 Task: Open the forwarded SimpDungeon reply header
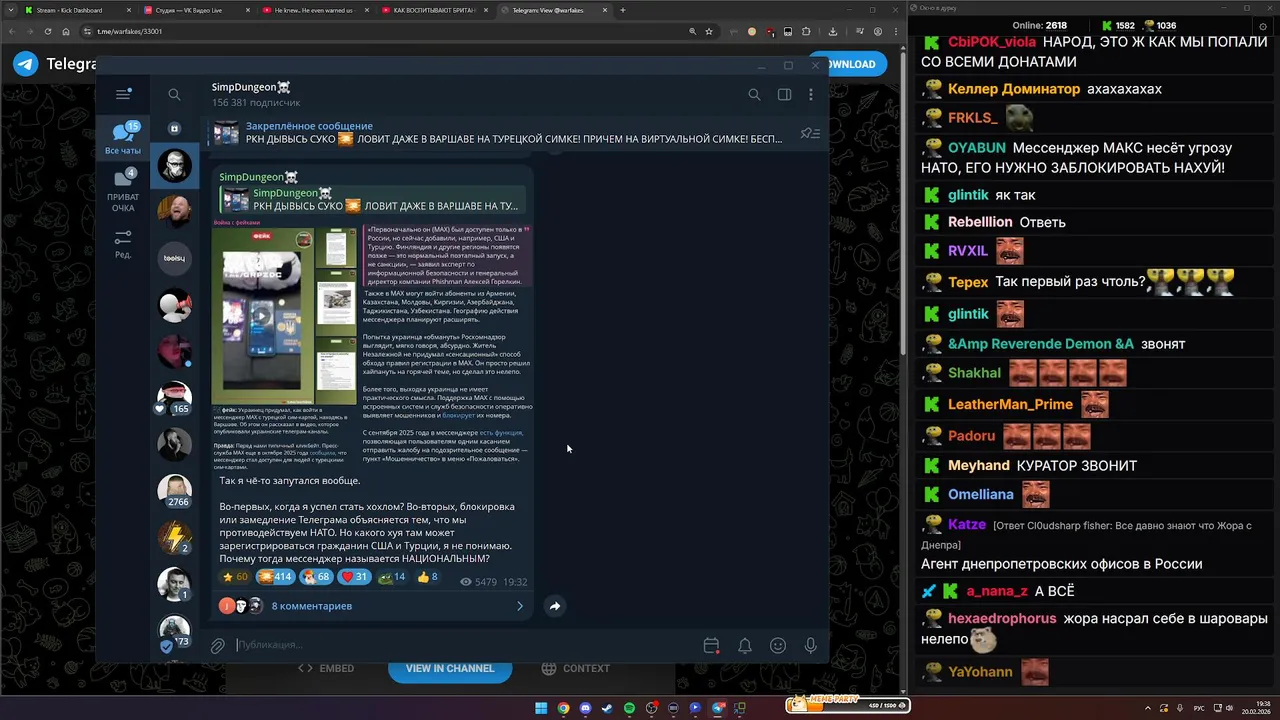click(371, 199)
